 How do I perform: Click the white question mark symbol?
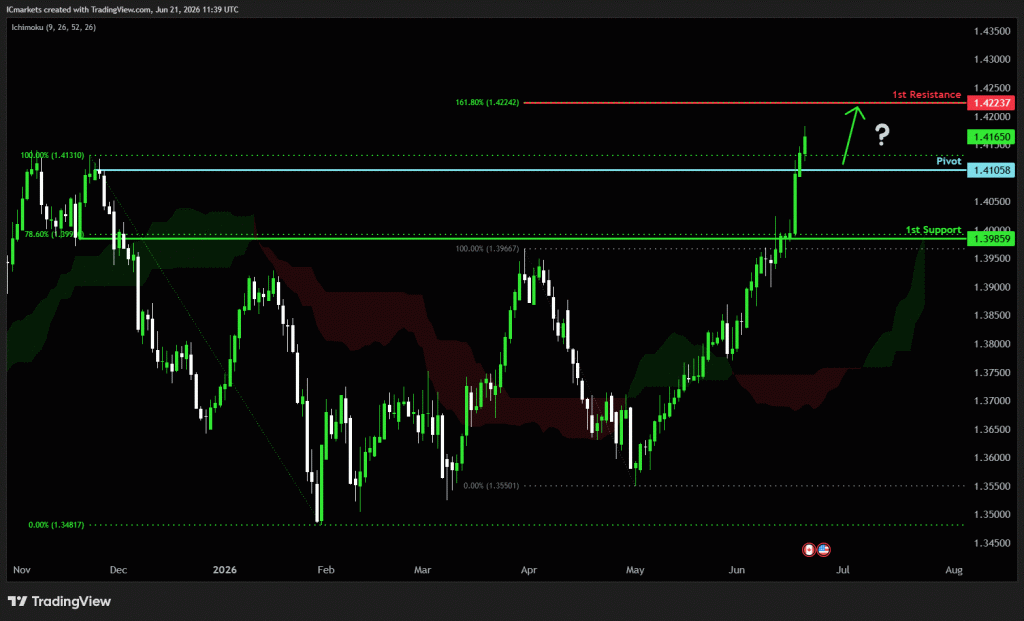pos(882,135)
